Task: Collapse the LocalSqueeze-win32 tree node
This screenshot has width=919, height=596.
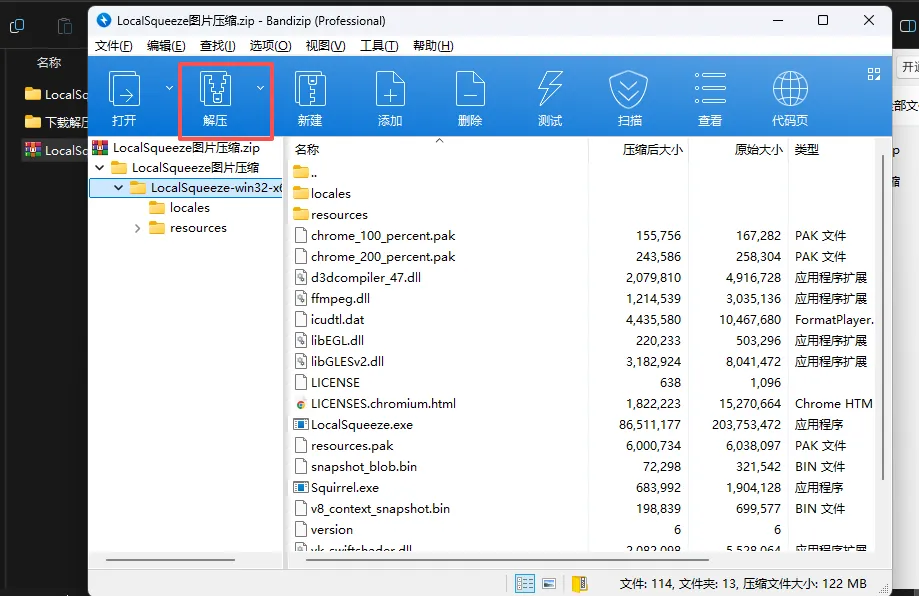Action: [x=118, y=188]
